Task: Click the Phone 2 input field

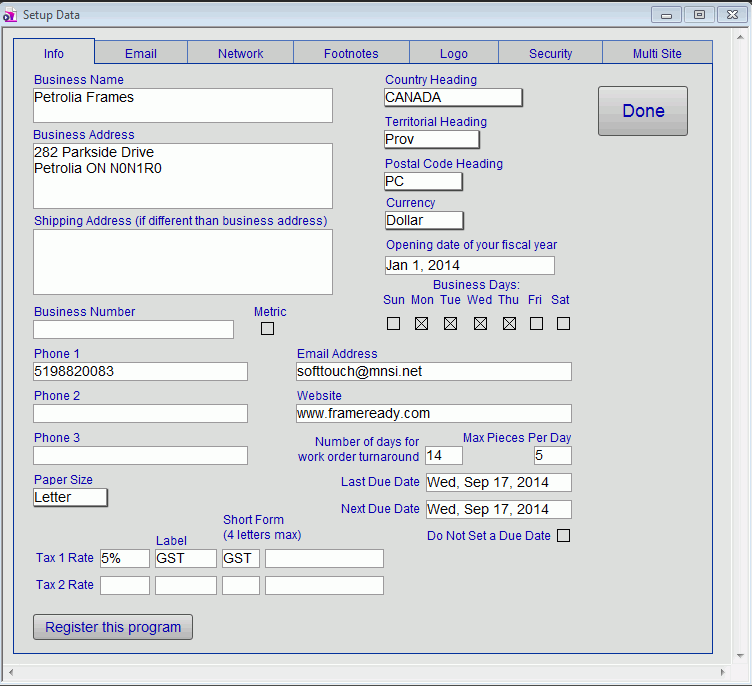Action: [x=140, y=413]
